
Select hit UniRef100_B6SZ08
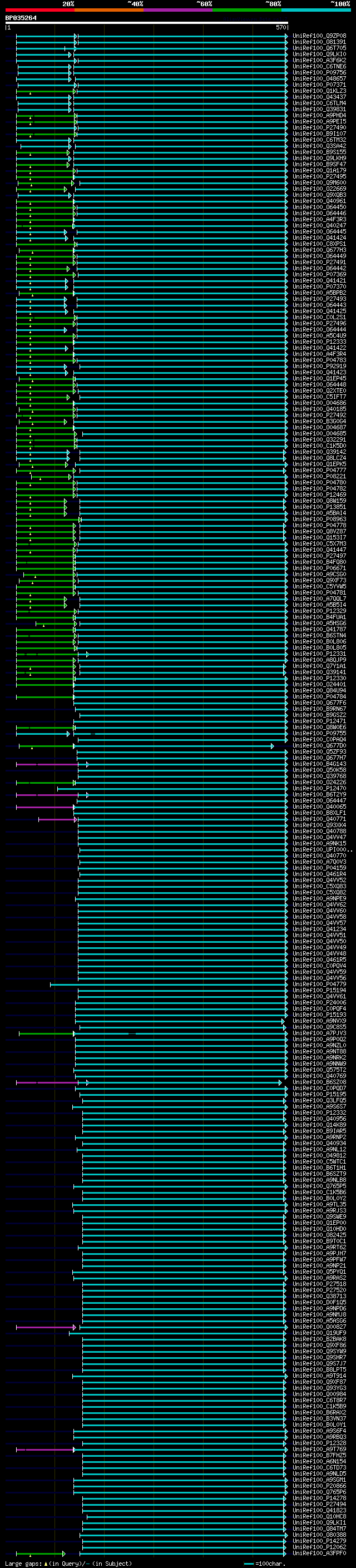click(x=319, y=1082)
